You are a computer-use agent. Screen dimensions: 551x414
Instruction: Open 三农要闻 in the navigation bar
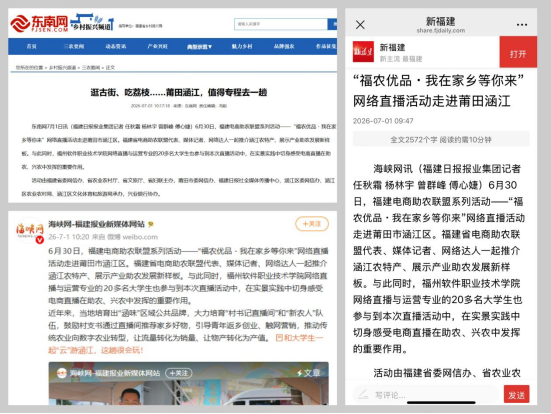coord(73,46)
